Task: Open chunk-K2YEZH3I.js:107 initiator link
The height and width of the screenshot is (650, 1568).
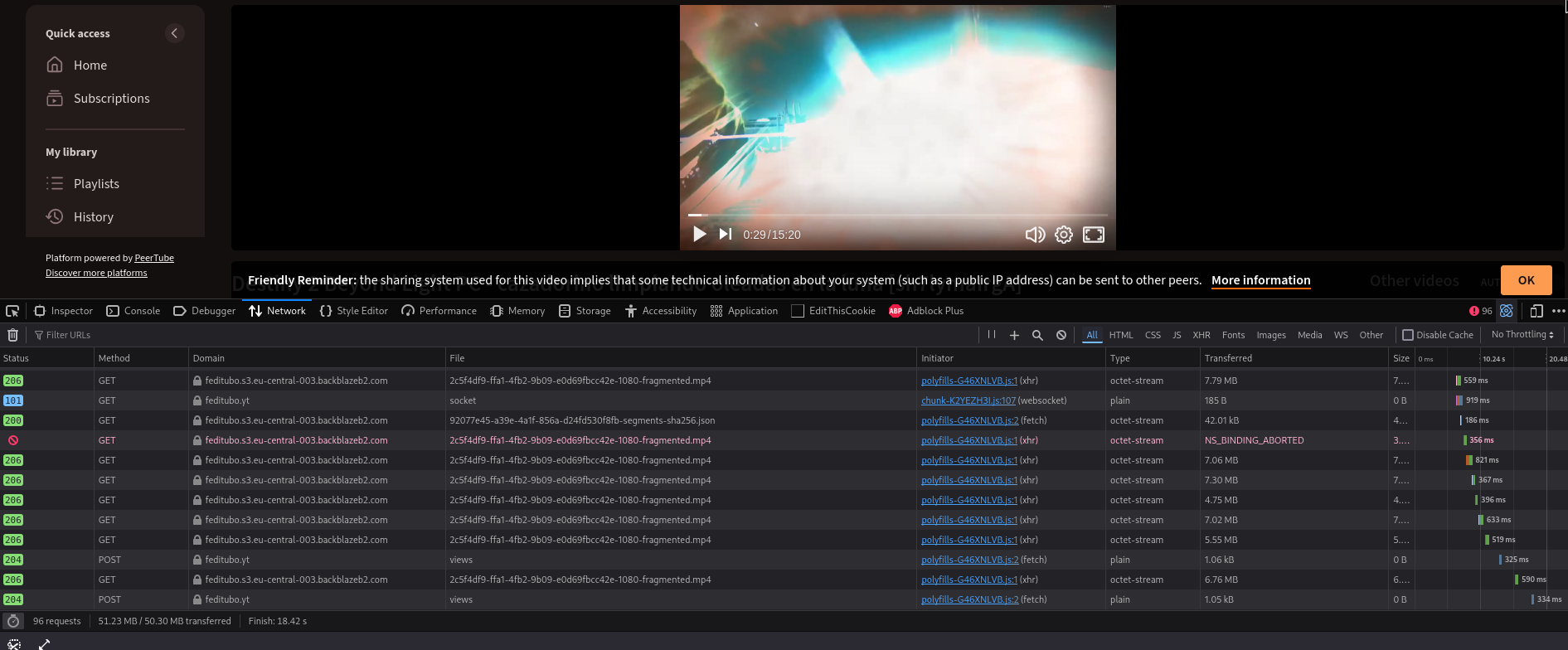Action: (968, 400)
